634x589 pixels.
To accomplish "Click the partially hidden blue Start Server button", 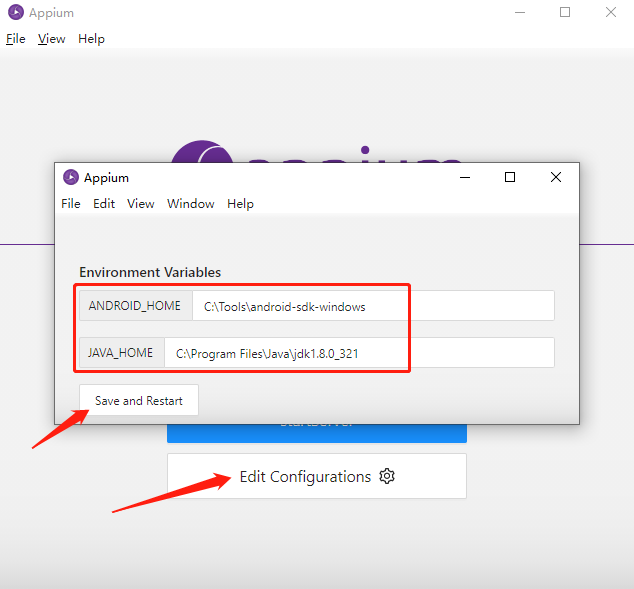I will pos(317,433).
